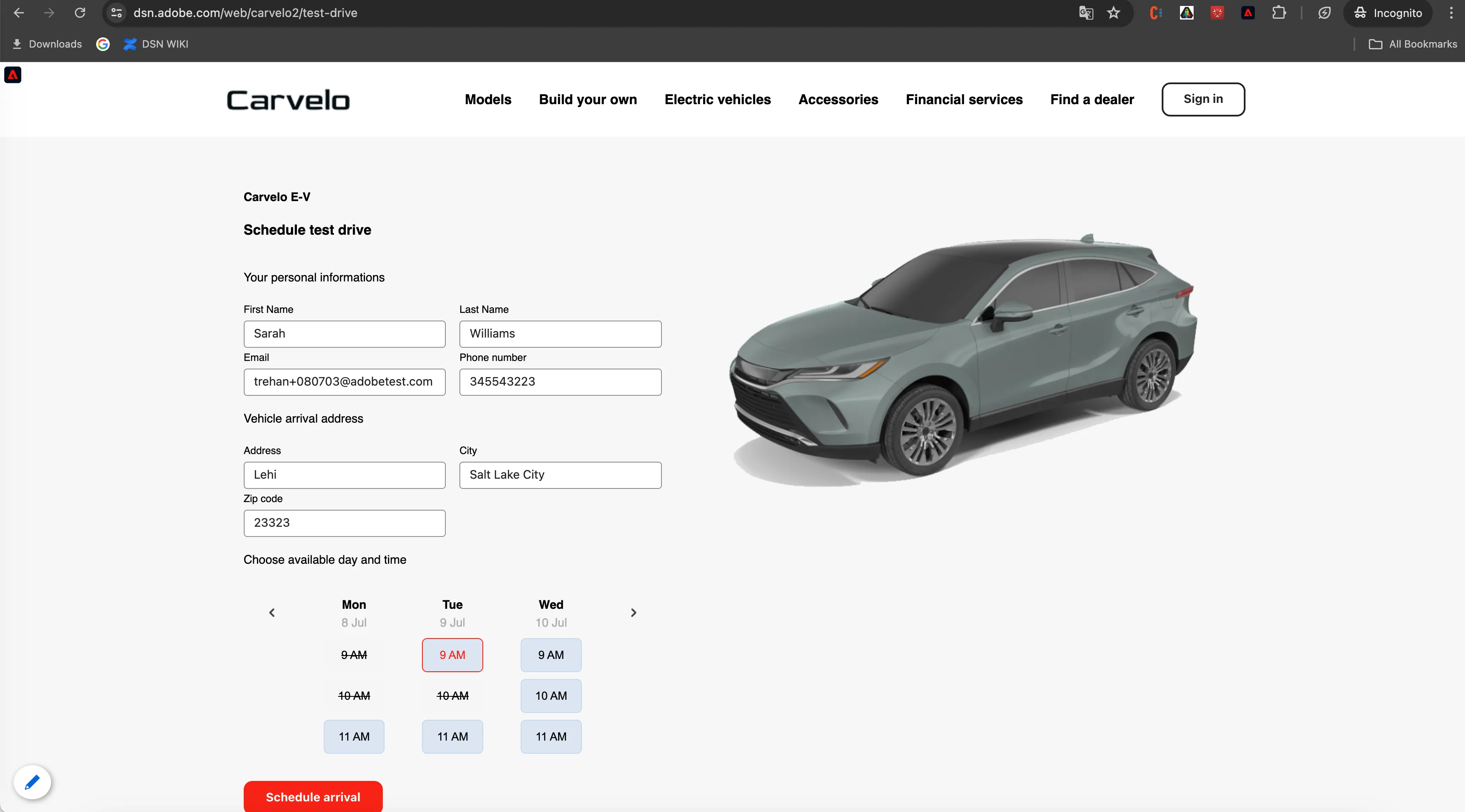Open the DSN WIKI bookmark

(156, 44)
